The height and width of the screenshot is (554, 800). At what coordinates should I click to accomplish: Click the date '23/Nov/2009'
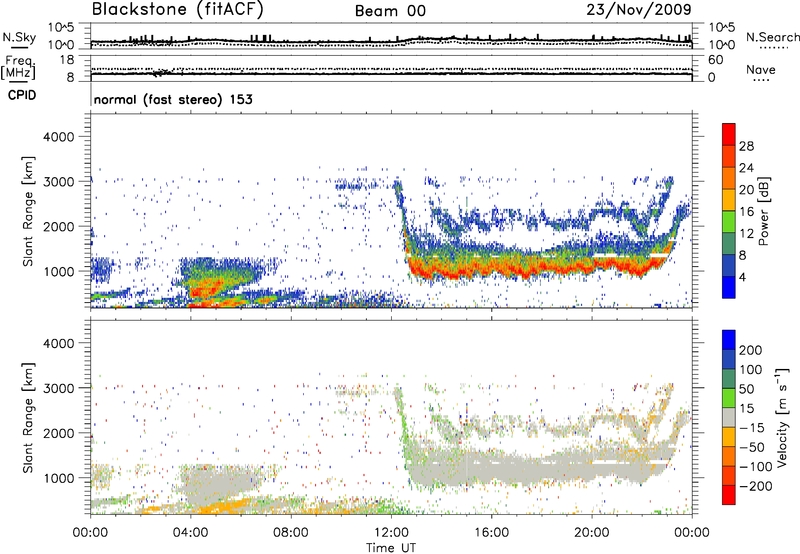[639, 9]
